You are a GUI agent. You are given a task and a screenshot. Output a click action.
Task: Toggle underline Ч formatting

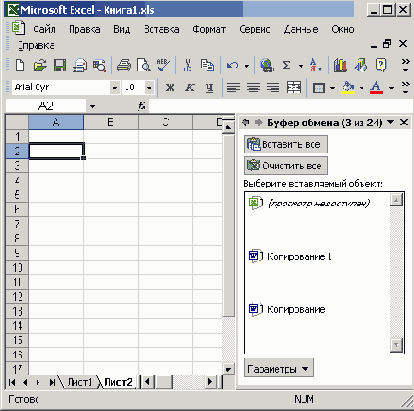pyautogui.click(x=209, y=88)
